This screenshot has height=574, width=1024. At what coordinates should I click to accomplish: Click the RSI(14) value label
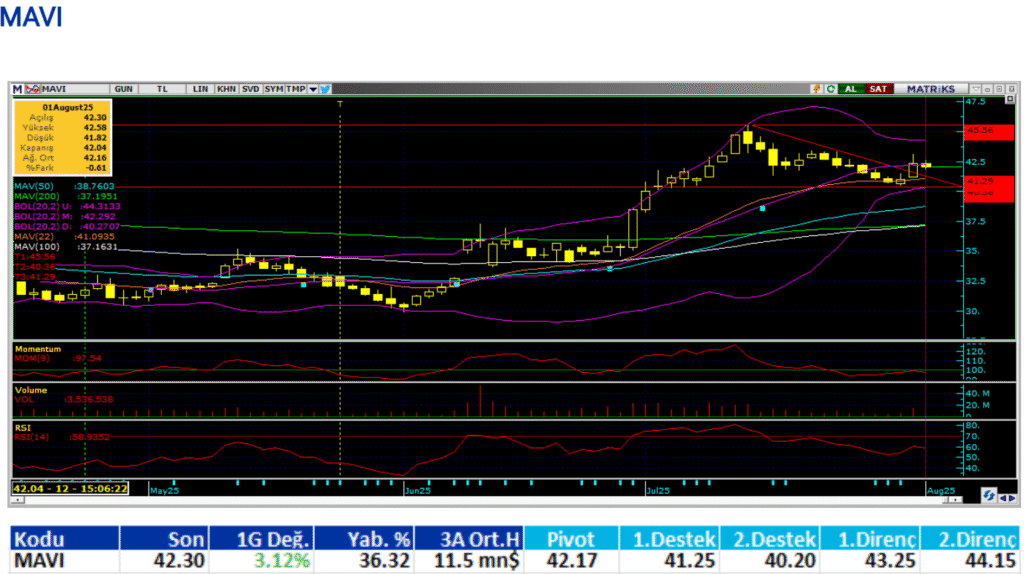62,437
